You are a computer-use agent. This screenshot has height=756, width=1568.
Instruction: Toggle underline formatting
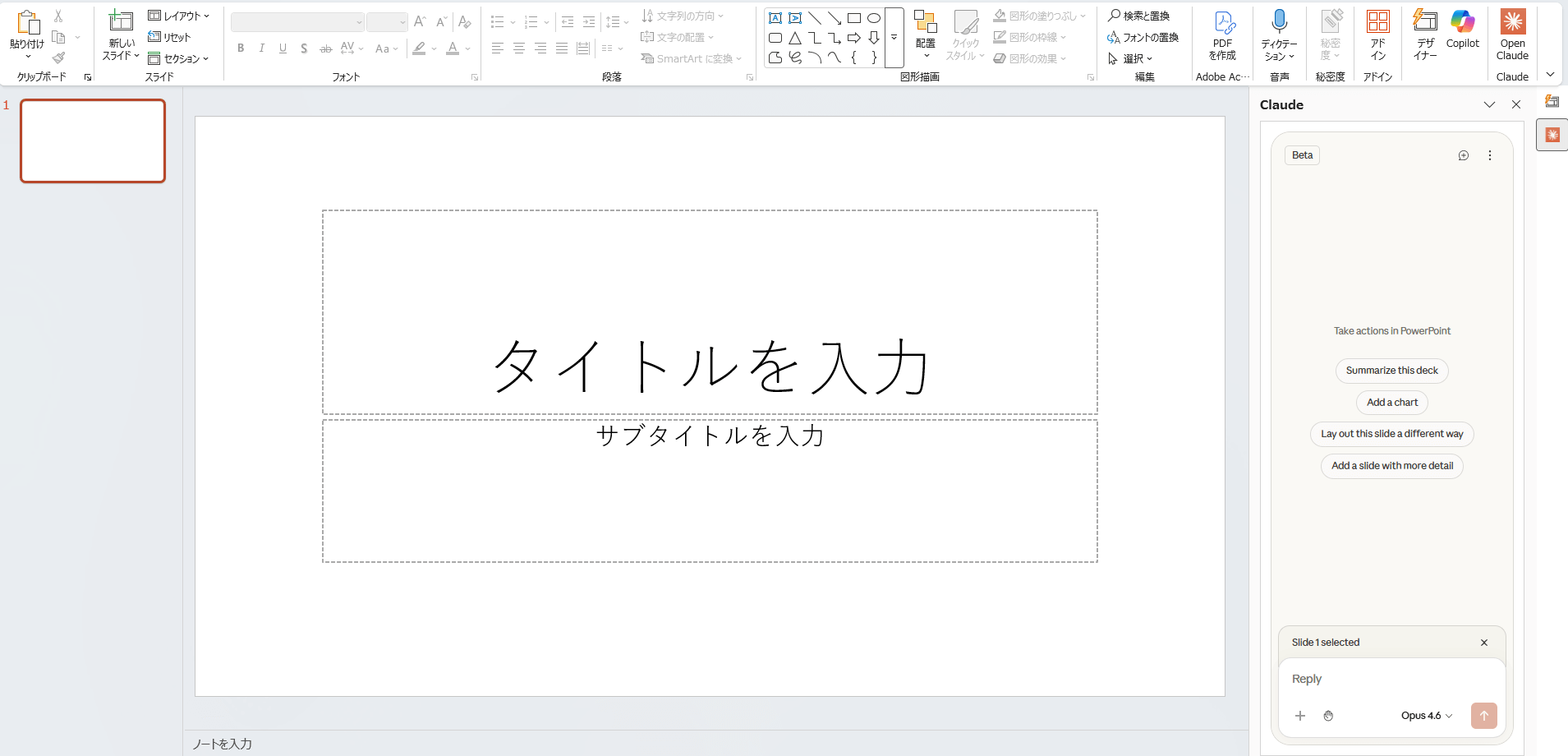[x=283, y=48]
